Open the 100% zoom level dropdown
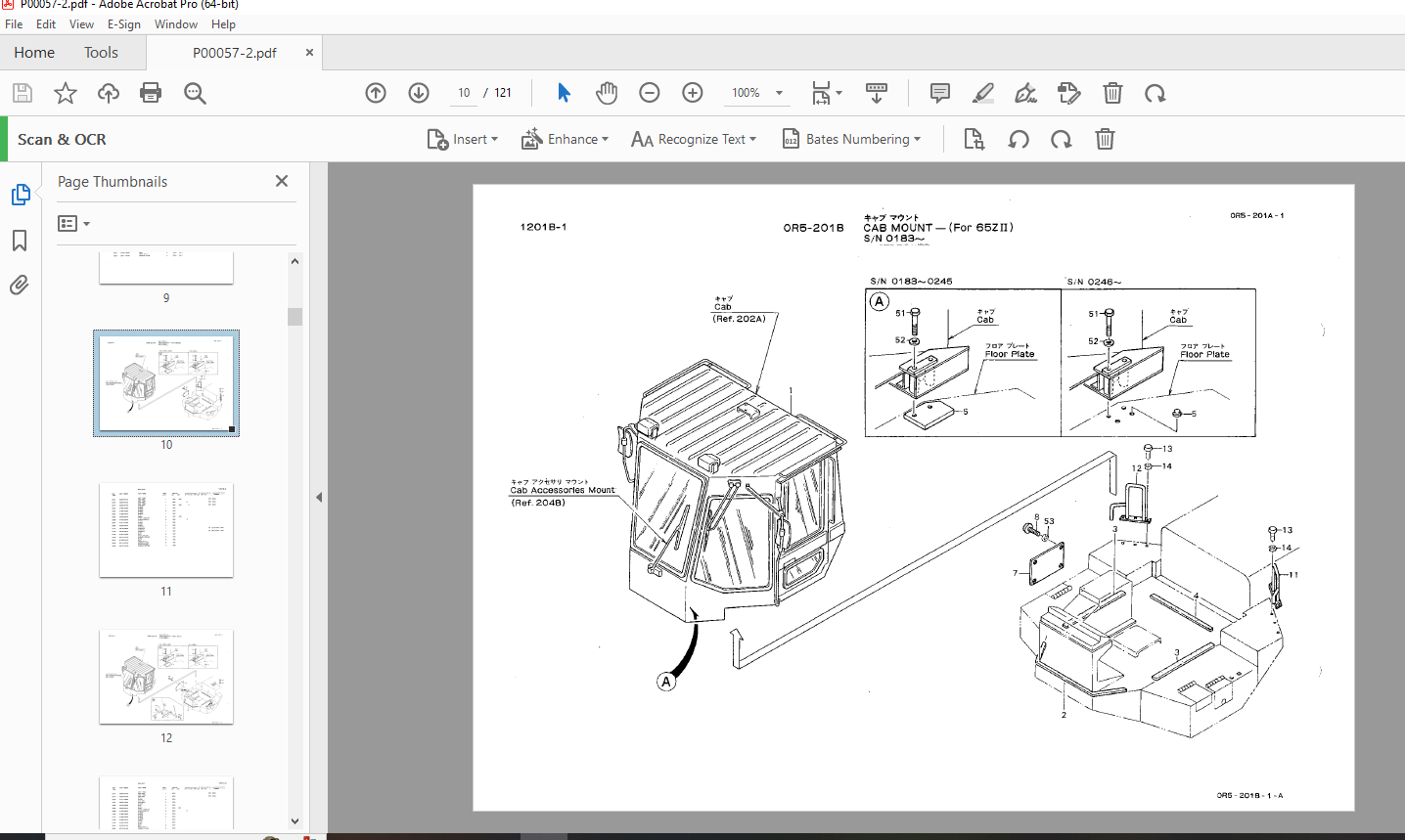1405x840 pixels. (x=779, y=93)
